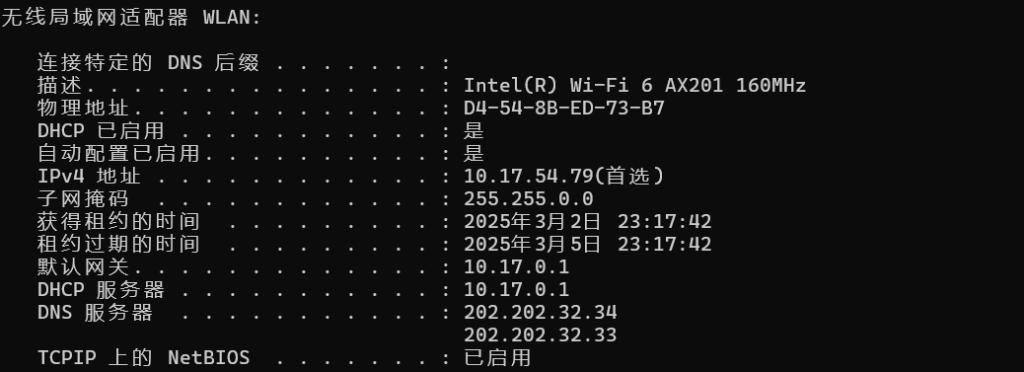
Task: Click the secondary DNS 202.202.32.33
Action: (x=540, y=335)
